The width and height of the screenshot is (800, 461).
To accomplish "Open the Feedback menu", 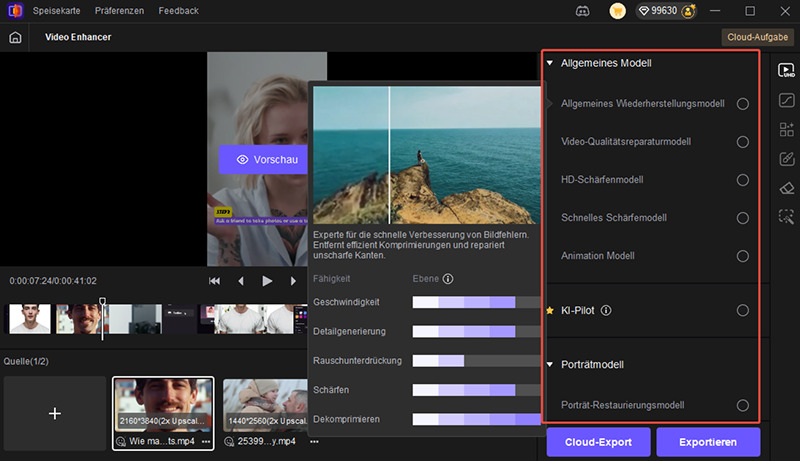I will (x=179, y=11).
